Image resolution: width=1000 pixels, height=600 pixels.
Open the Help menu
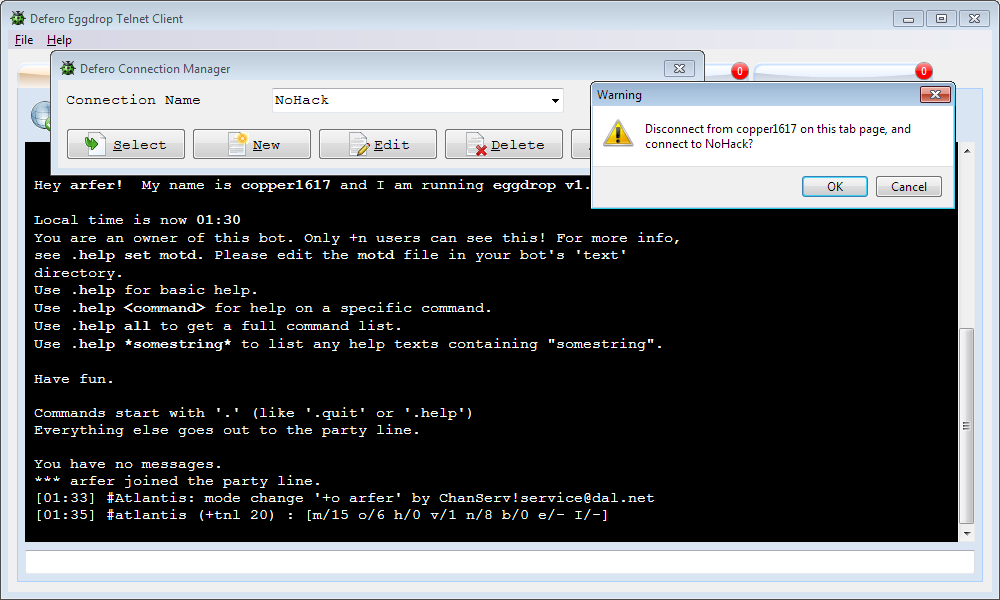pos(59,40)
